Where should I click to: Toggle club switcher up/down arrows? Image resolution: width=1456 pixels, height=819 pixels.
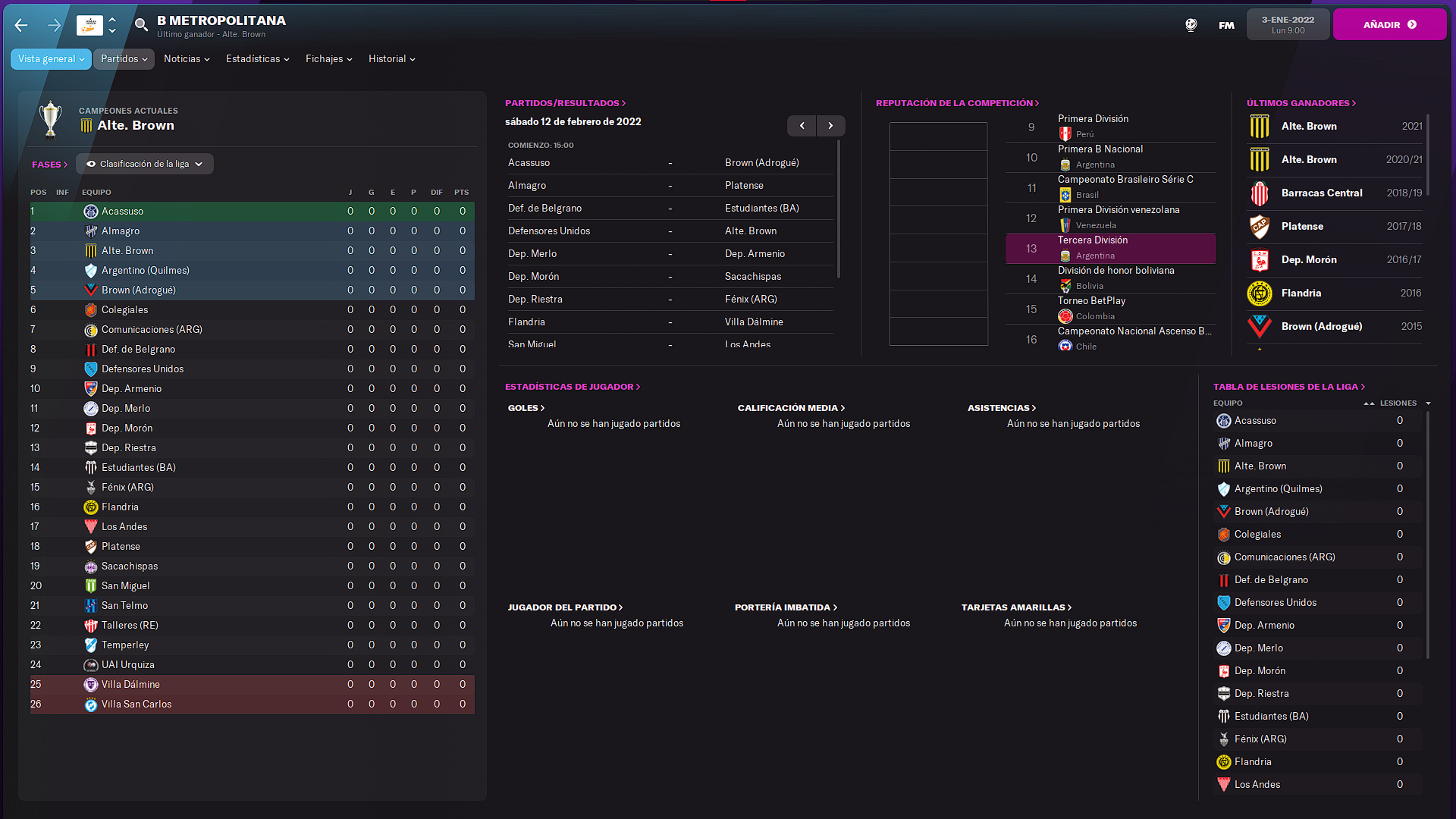(112, 25)
